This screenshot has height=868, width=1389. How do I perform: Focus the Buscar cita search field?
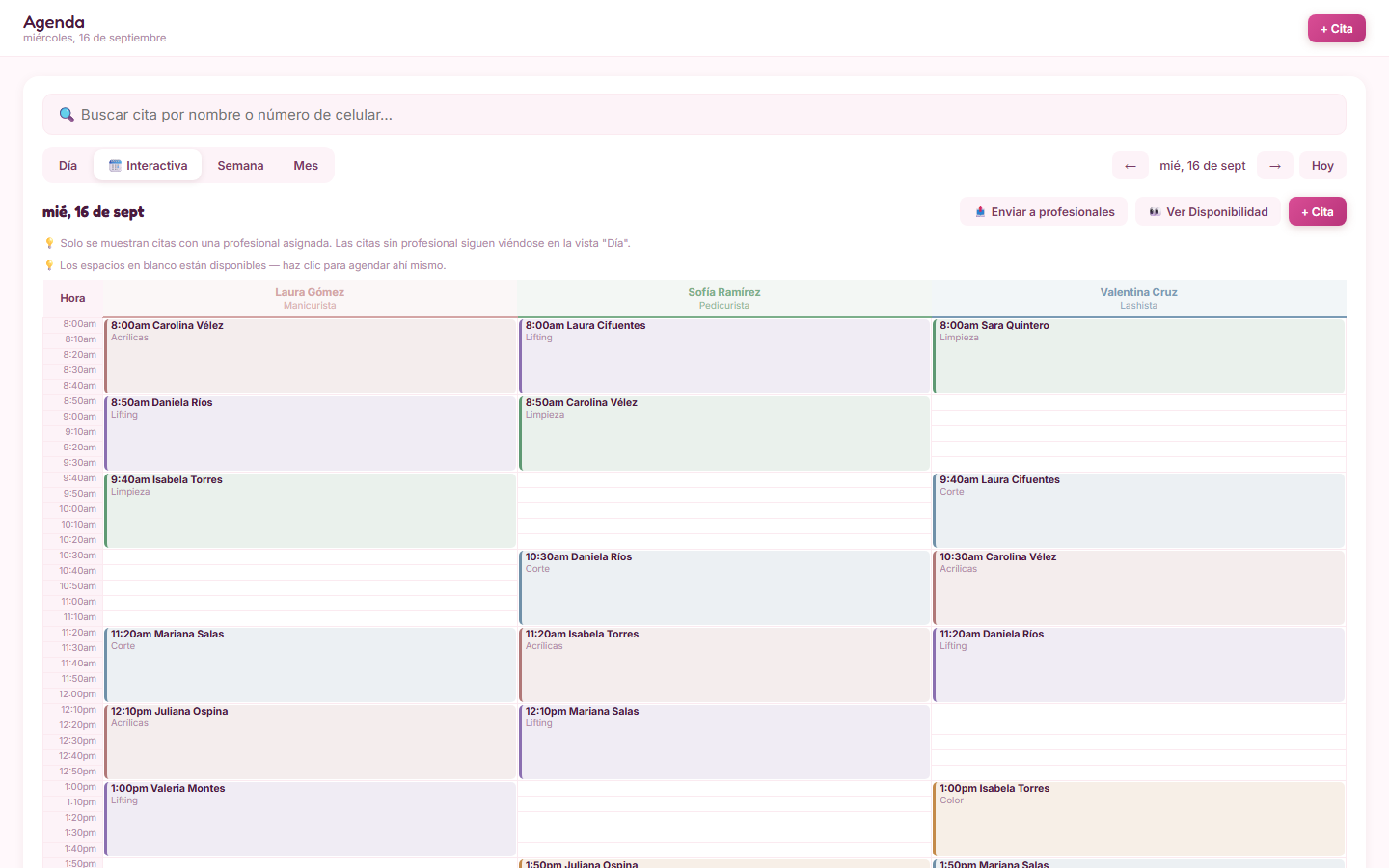694,115
